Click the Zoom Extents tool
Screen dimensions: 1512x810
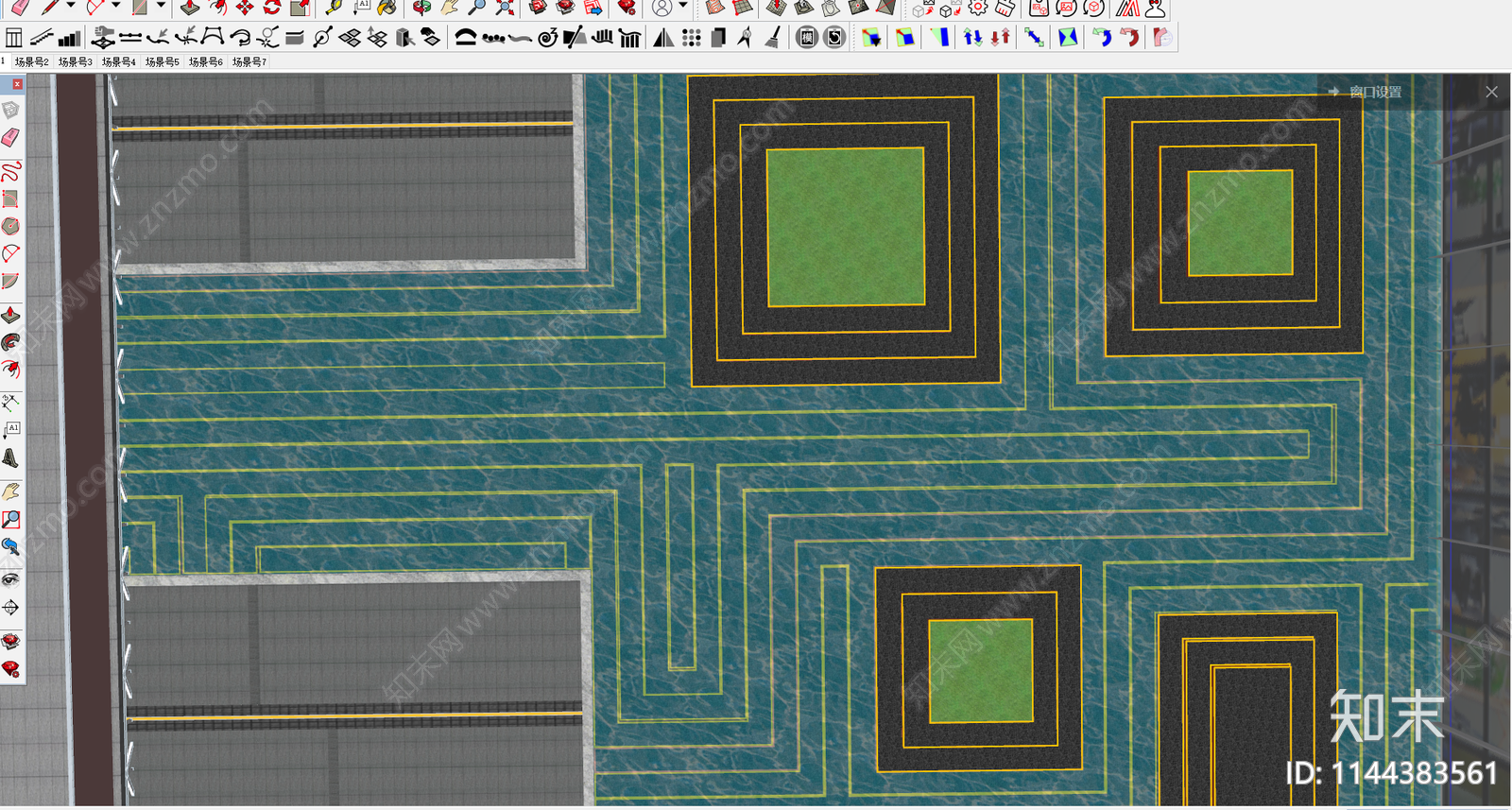pyautogui.click(x=505, y=8)
